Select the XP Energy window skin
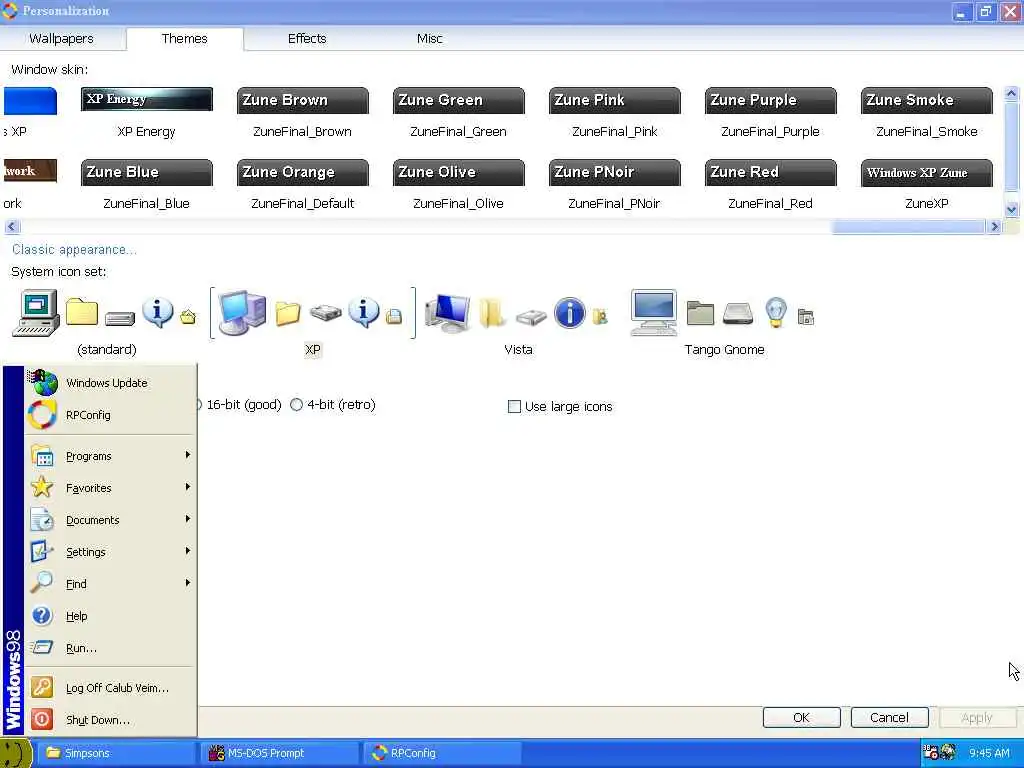This screenshot has width=1024, height=768. [x=146, y=99]
